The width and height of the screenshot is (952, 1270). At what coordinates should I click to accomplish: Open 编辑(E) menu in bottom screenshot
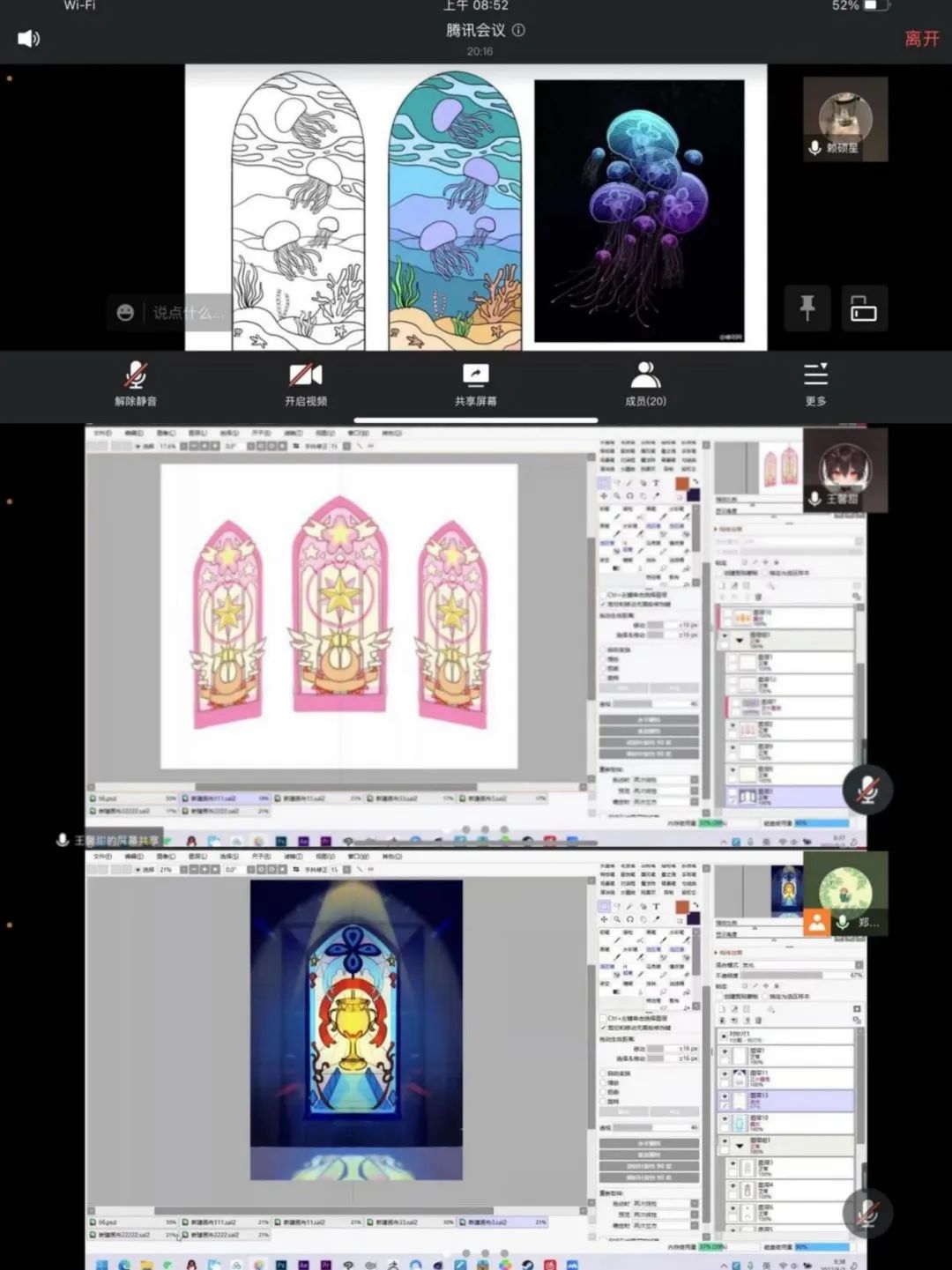(134, 856)
